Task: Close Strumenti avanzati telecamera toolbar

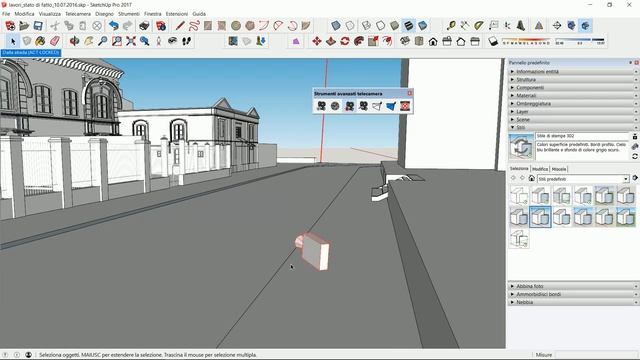Action: 410,93
